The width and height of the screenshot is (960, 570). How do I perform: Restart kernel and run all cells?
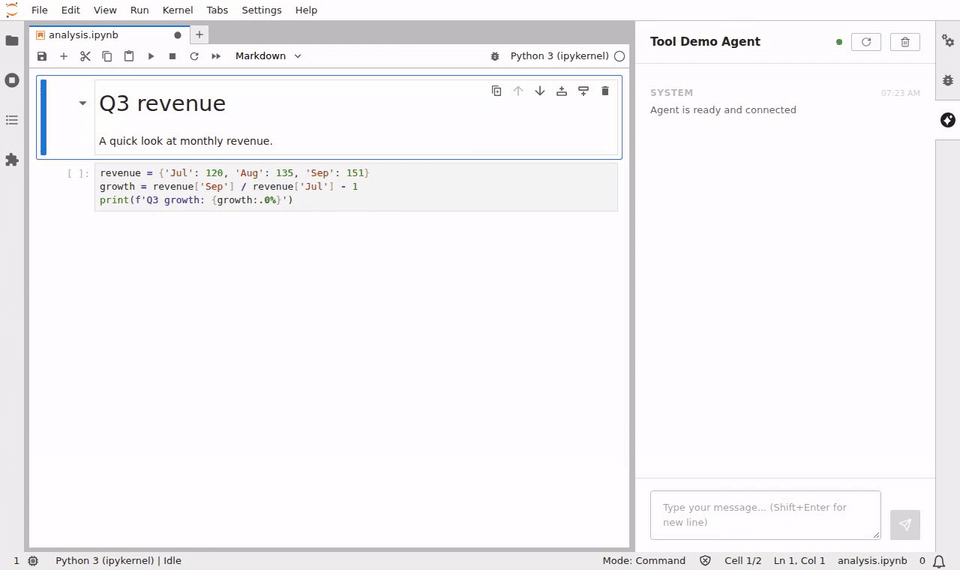tap(216, 56)
